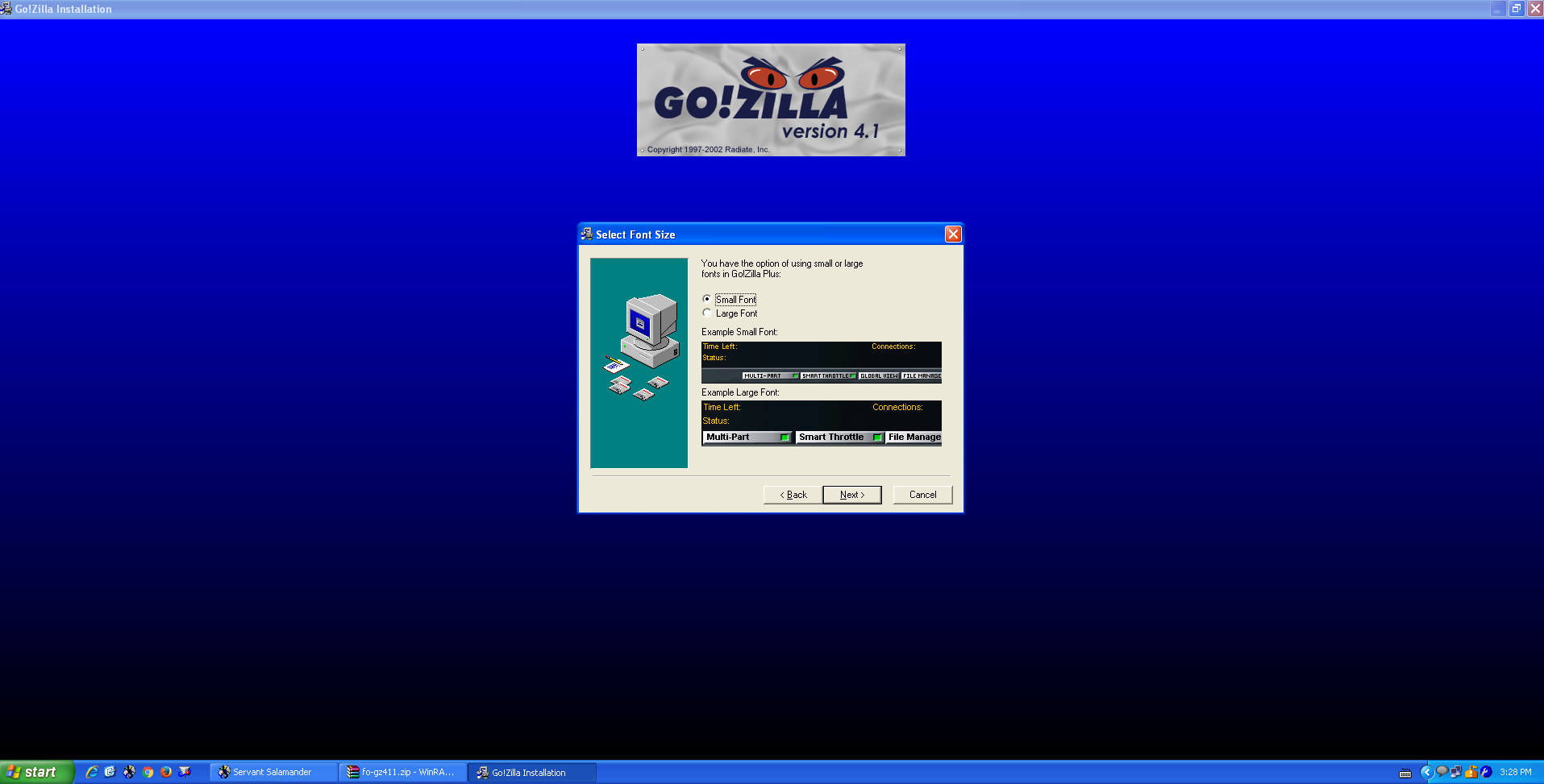Click the large font example preview
Image resolution: width=1544 pixels, height=784 pixels.
point(822,423)
